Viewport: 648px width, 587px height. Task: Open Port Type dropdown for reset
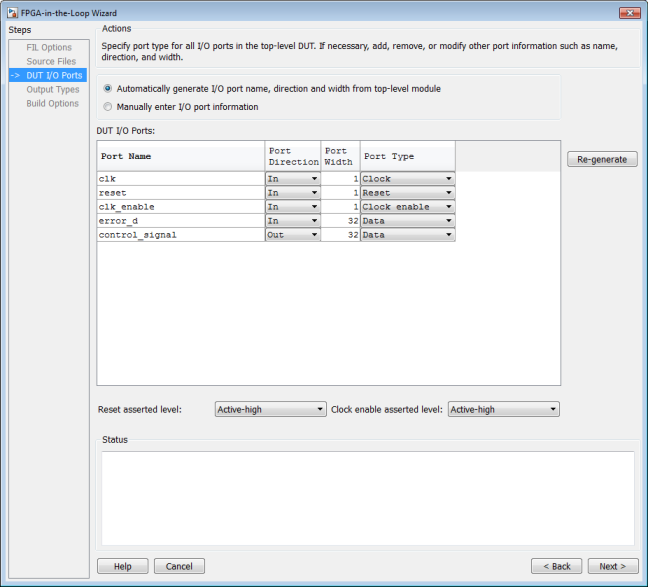click(407, 193)
